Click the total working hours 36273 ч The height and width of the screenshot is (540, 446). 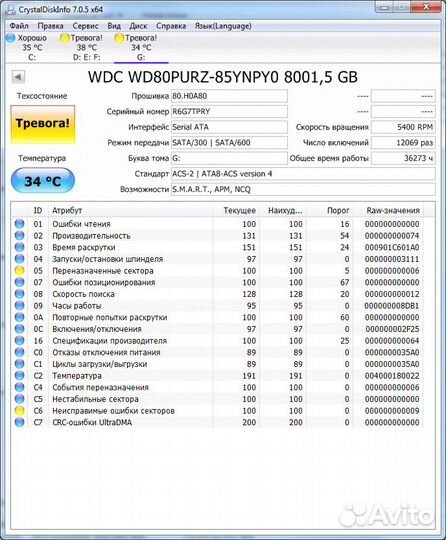pos(403,158)
